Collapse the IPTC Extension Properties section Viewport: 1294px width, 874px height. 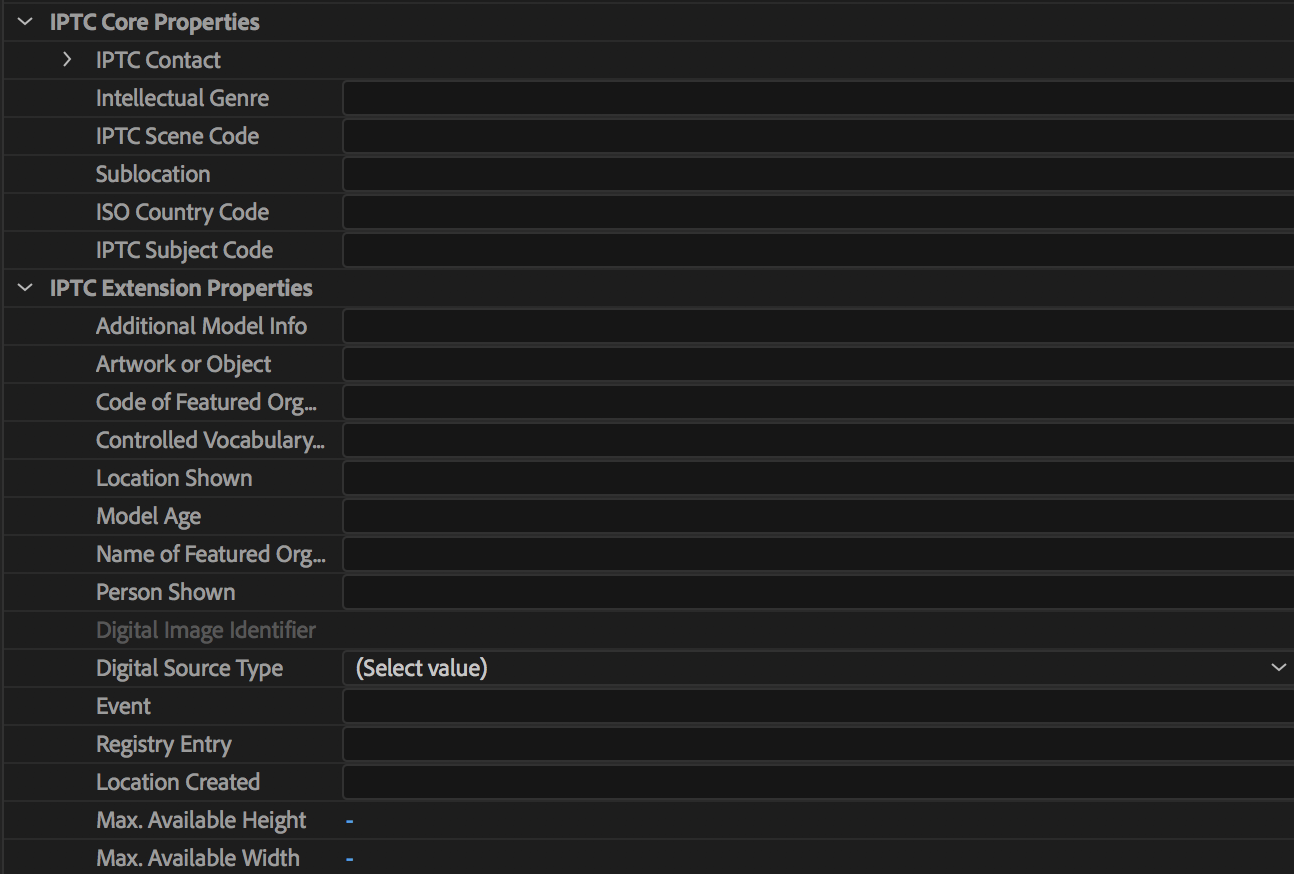[x=24, y=287]
